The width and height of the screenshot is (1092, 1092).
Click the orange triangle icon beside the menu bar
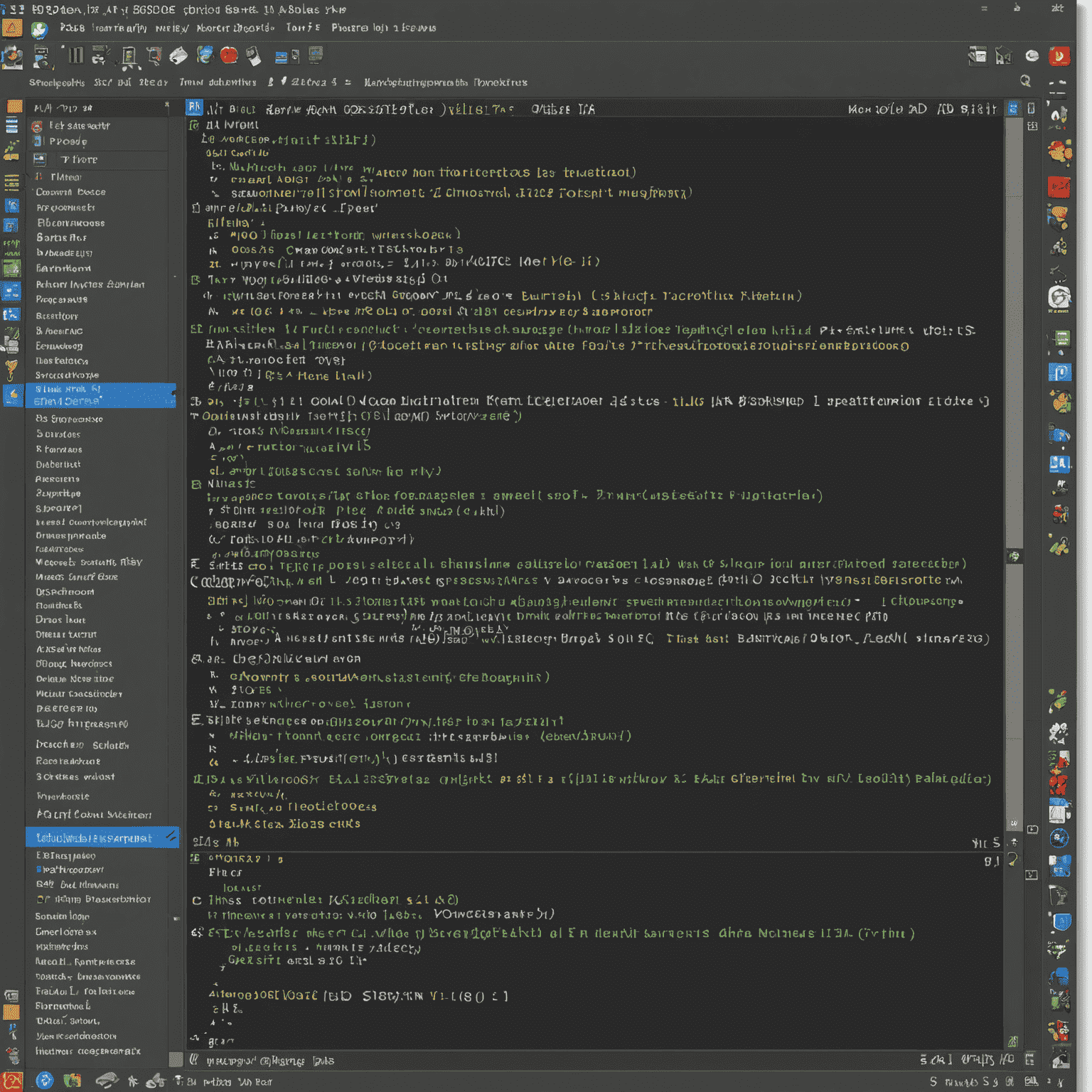12,28
